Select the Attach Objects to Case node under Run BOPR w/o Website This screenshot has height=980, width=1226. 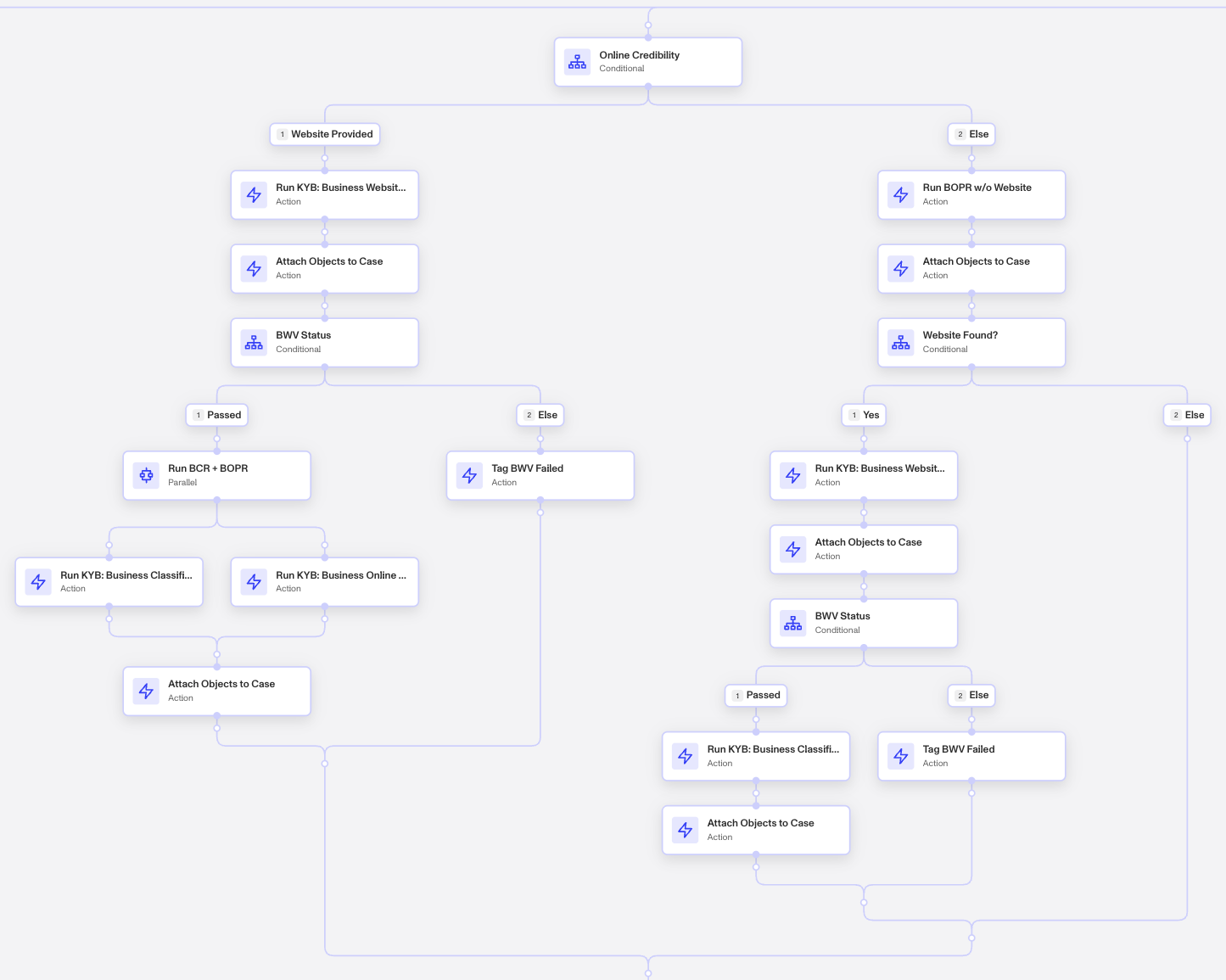(x=971, y=268)
